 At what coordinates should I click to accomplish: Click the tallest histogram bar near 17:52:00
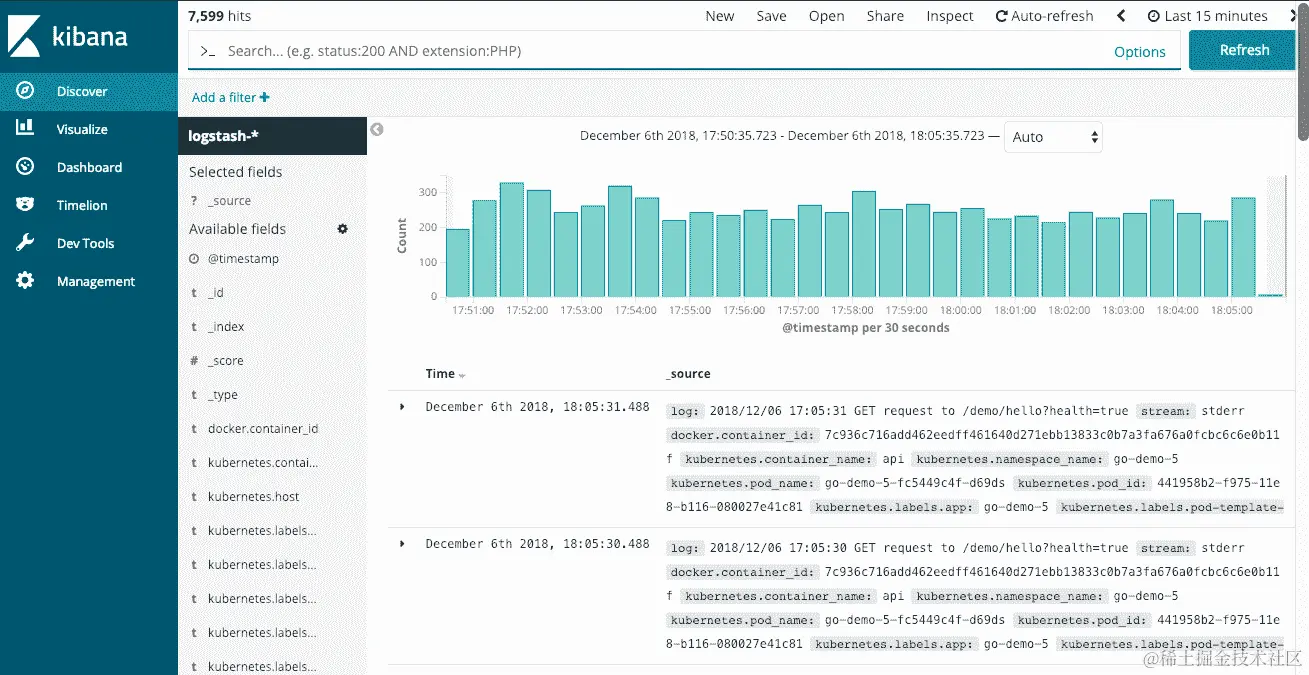point(512,240)
